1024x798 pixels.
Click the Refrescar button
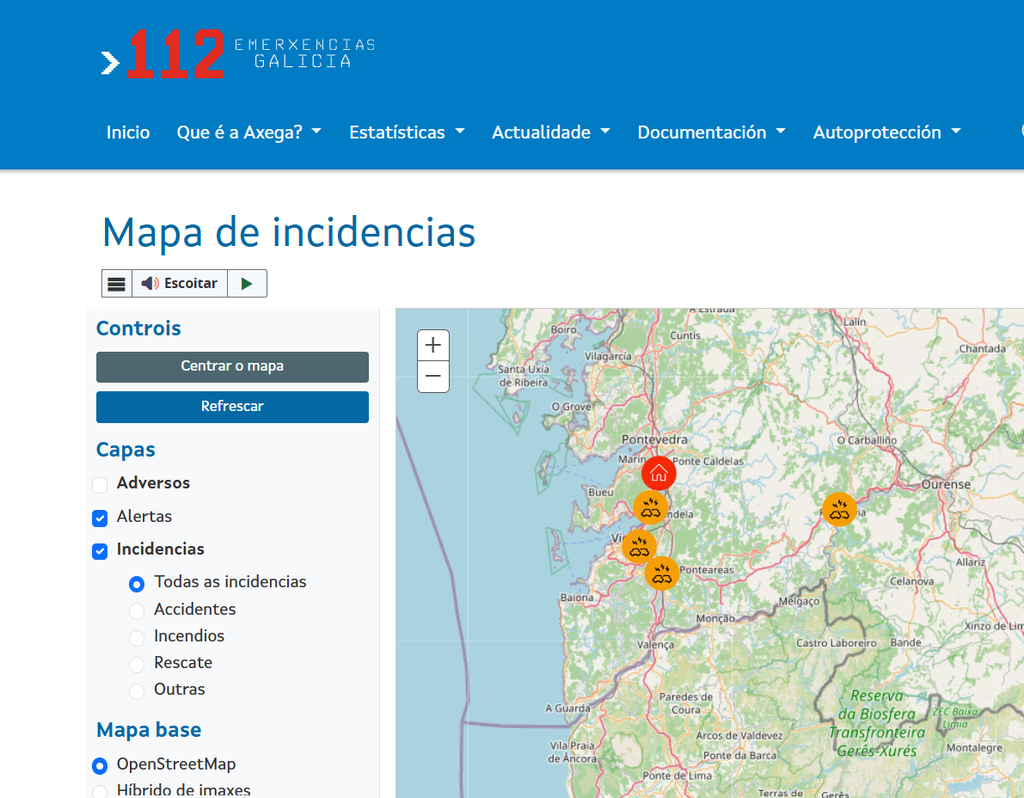tap(232, 407)
